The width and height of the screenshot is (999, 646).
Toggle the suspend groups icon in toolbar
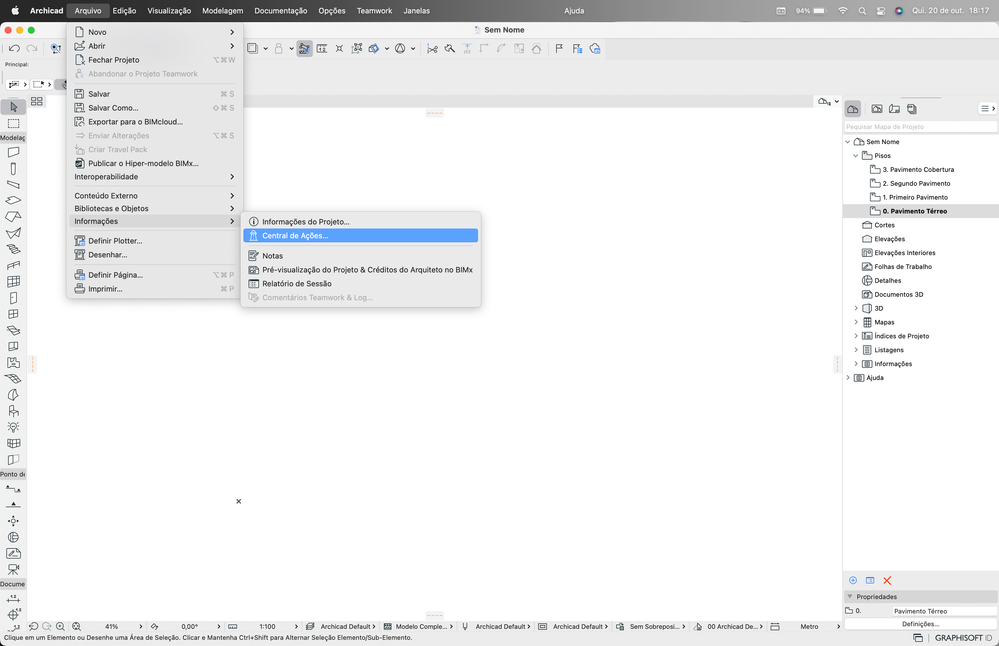[357, 48]
